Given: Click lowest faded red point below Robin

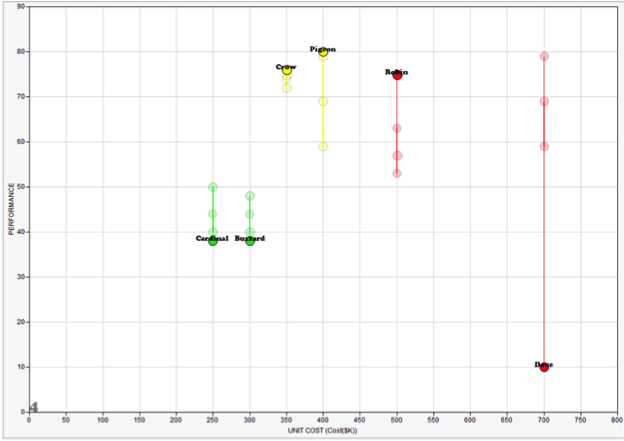Looking at the screenshot, I should (397, 173).
